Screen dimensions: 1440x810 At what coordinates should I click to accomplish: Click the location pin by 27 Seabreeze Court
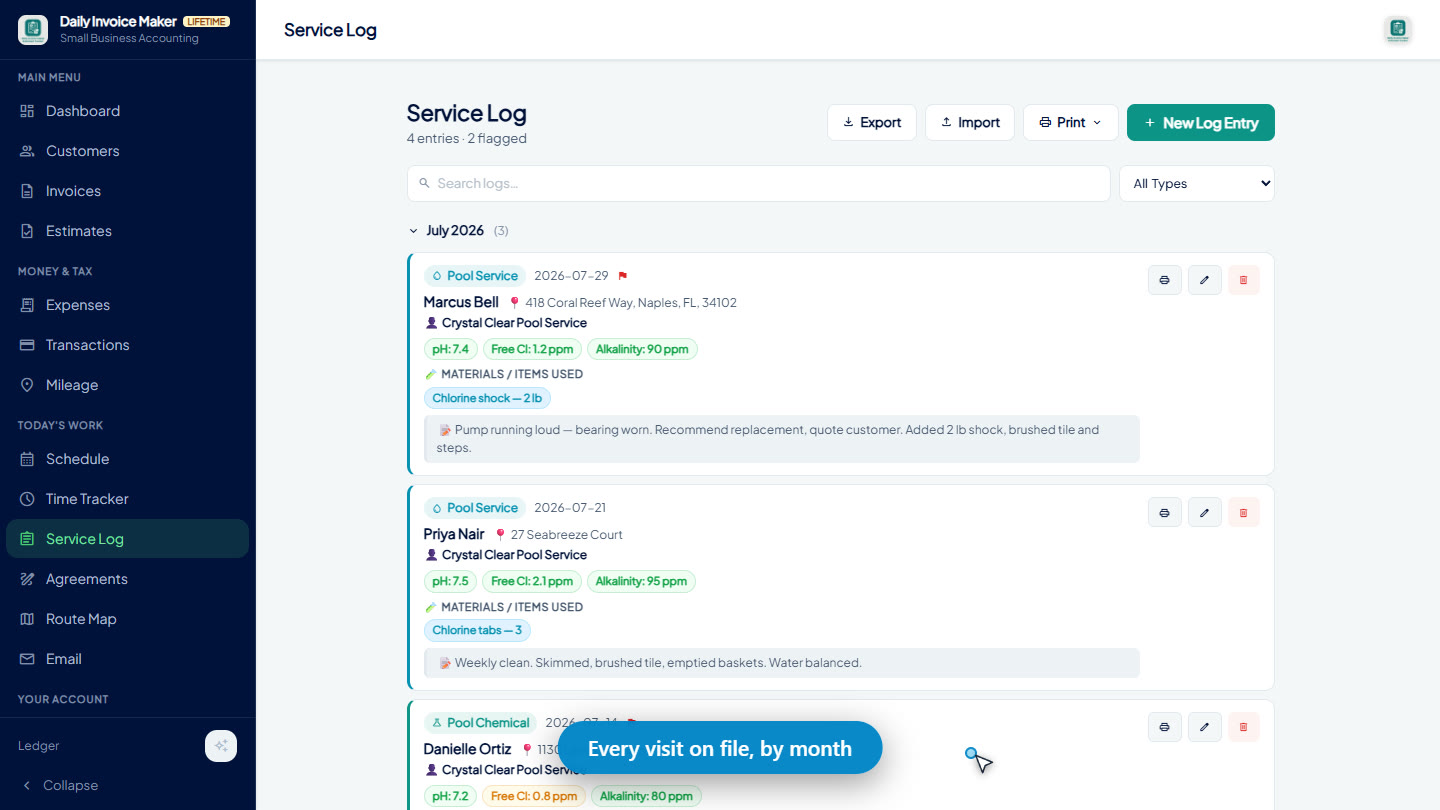click(501, 535)
